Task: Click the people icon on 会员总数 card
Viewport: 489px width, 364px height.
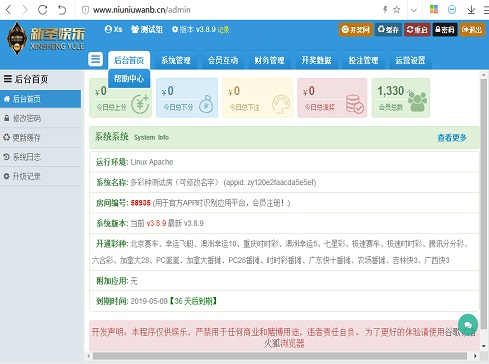Action: click(x=417, y=102)
